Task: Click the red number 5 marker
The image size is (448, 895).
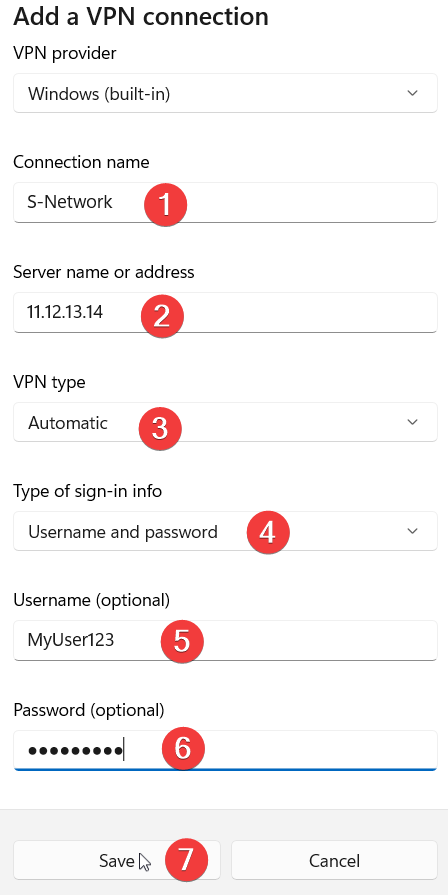Action: point(182,640)
